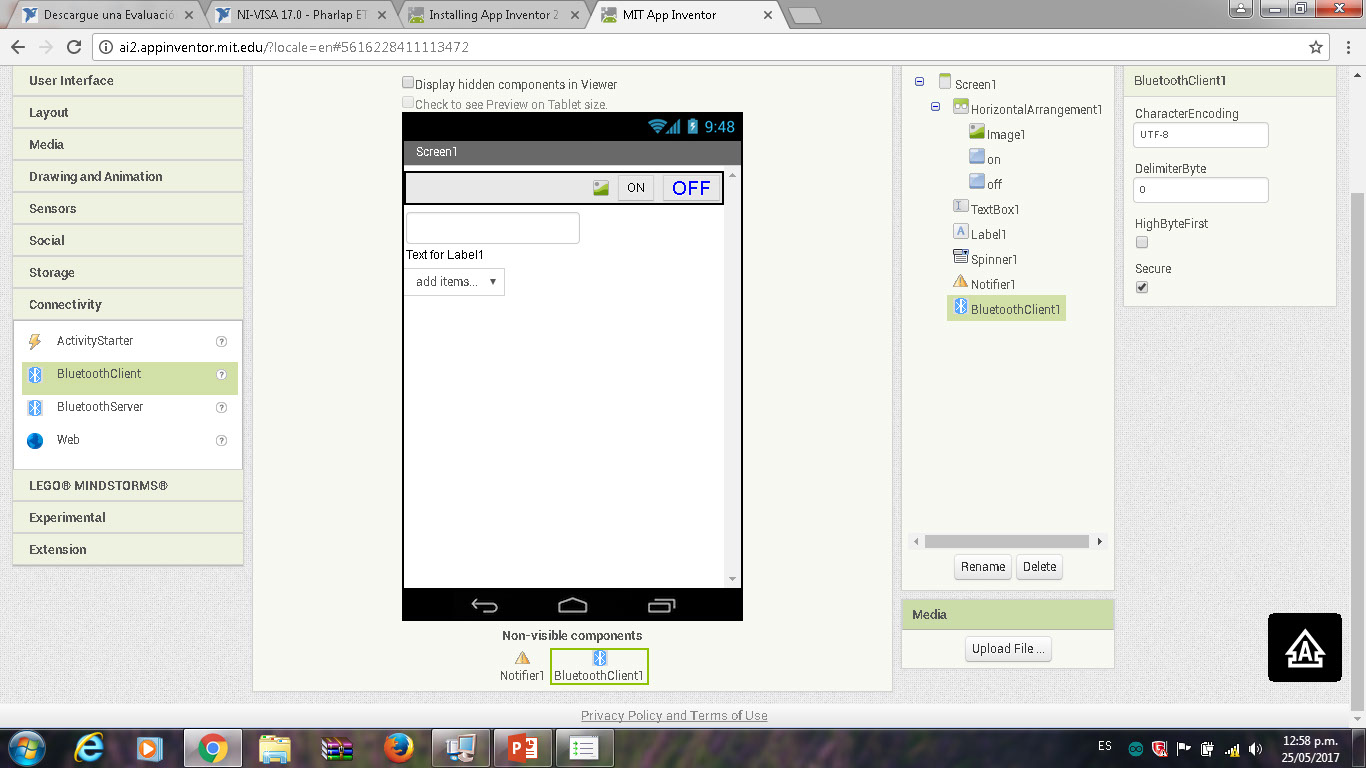This screenshot has height=768, width=1366.
Task: Click image placeholder in phone viewer
Action: click(x=601, y=188)
